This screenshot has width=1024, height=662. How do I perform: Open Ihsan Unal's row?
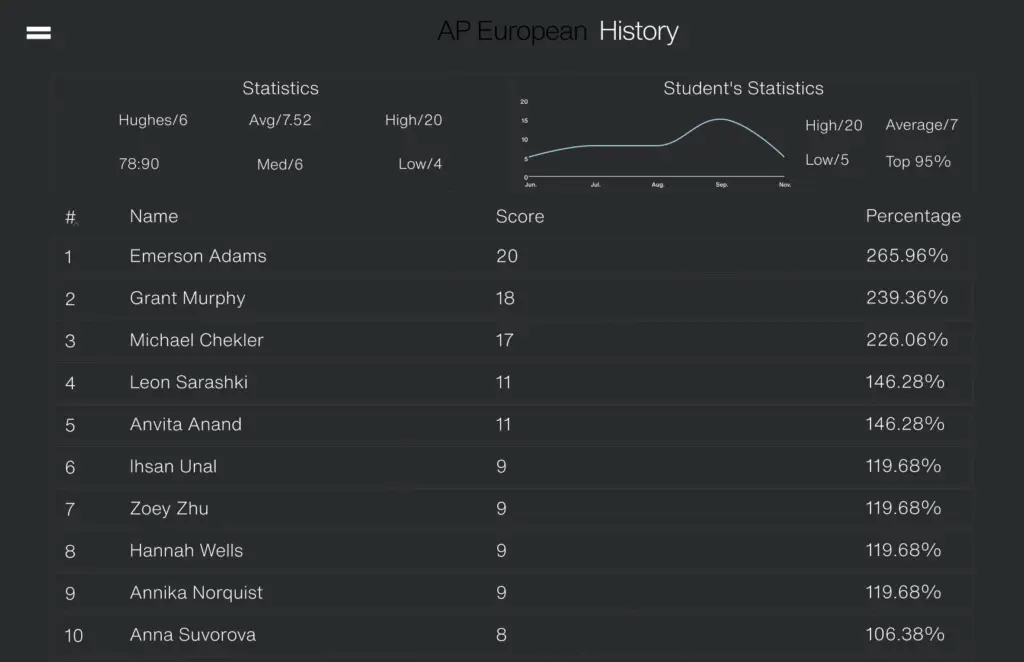[x=514, y=466]
